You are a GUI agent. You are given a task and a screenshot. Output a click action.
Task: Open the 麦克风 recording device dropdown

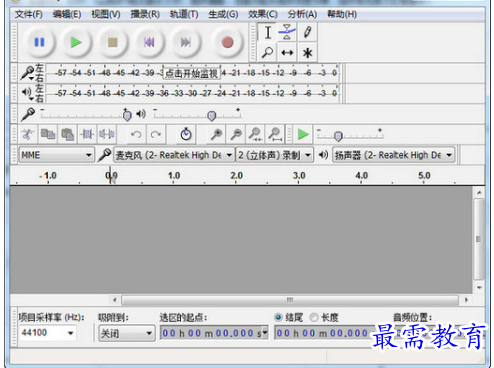point(174,155)
